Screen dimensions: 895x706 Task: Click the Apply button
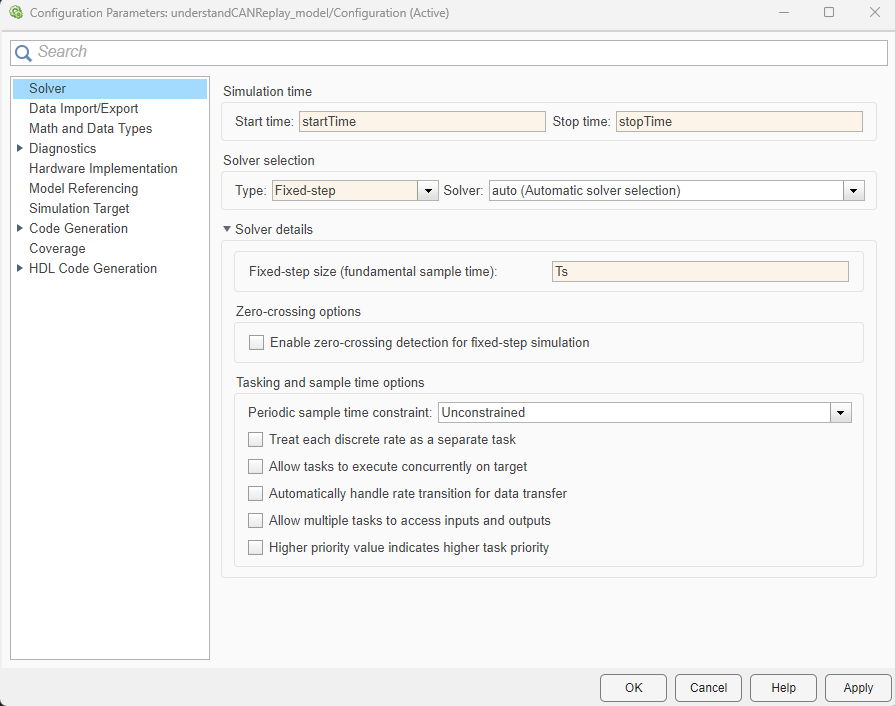[858, 688]
